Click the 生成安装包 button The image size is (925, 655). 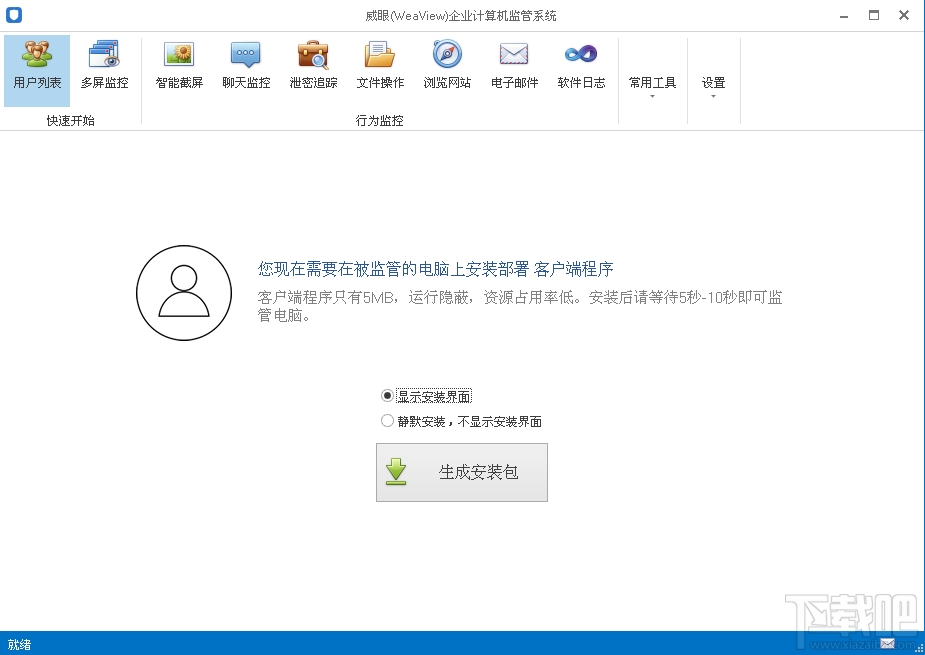point(462,473)
